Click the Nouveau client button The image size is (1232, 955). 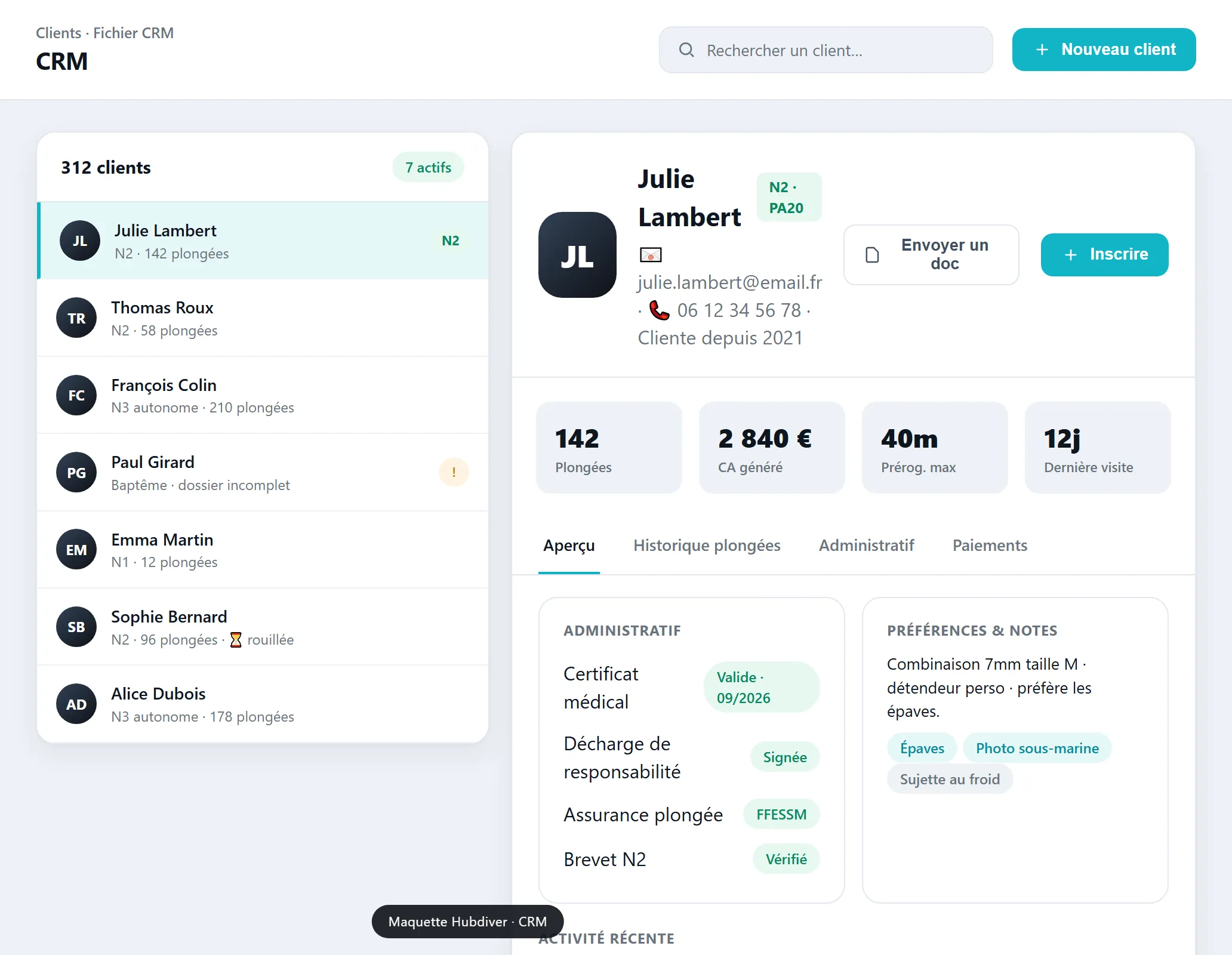[1104, 50]
